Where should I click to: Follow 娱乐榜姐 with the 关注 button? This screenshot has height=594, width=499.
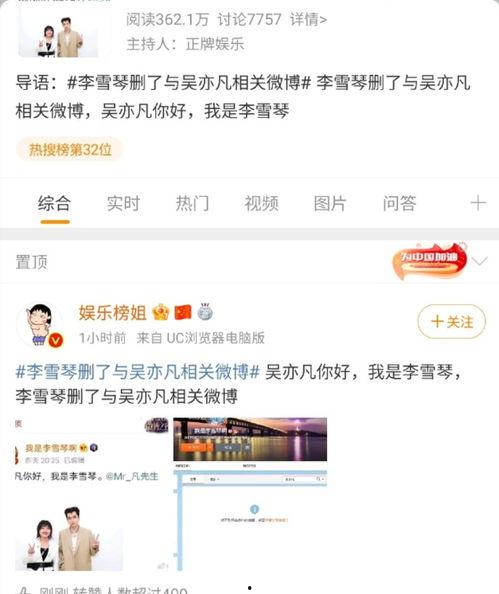click(x=452, y=322)
